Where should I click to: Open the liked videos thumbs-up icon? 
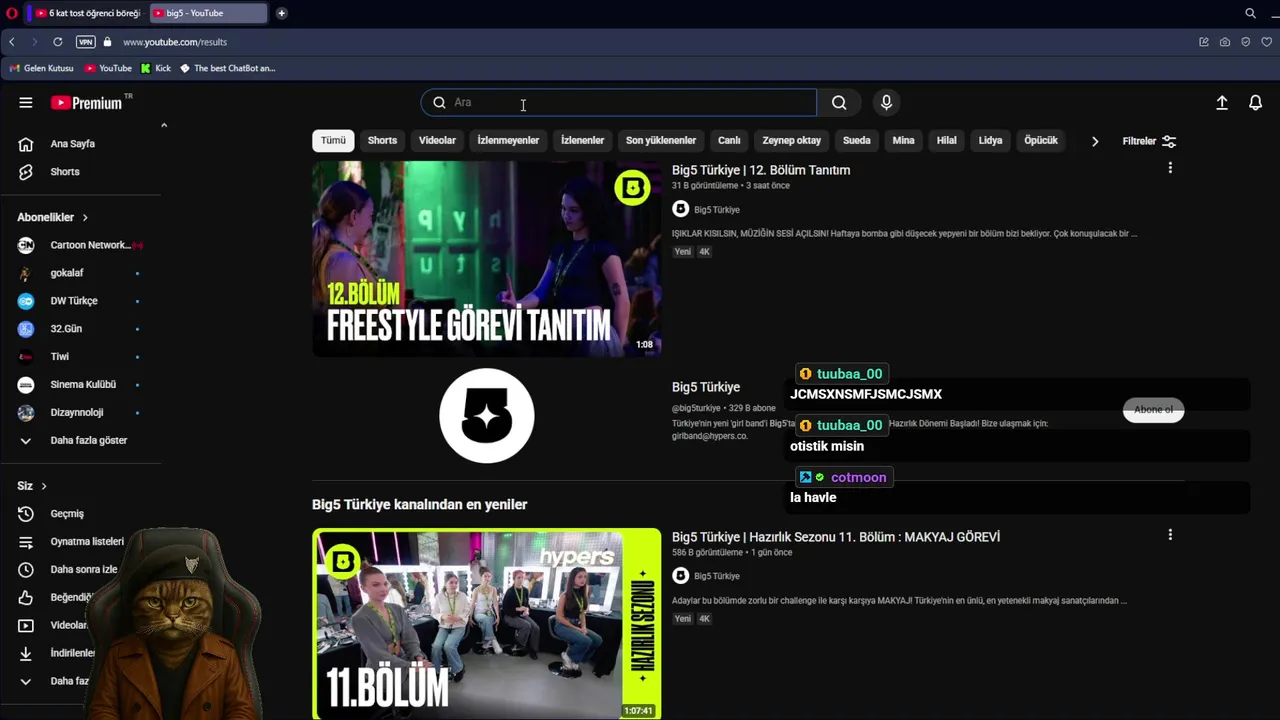tap(26, 598)
